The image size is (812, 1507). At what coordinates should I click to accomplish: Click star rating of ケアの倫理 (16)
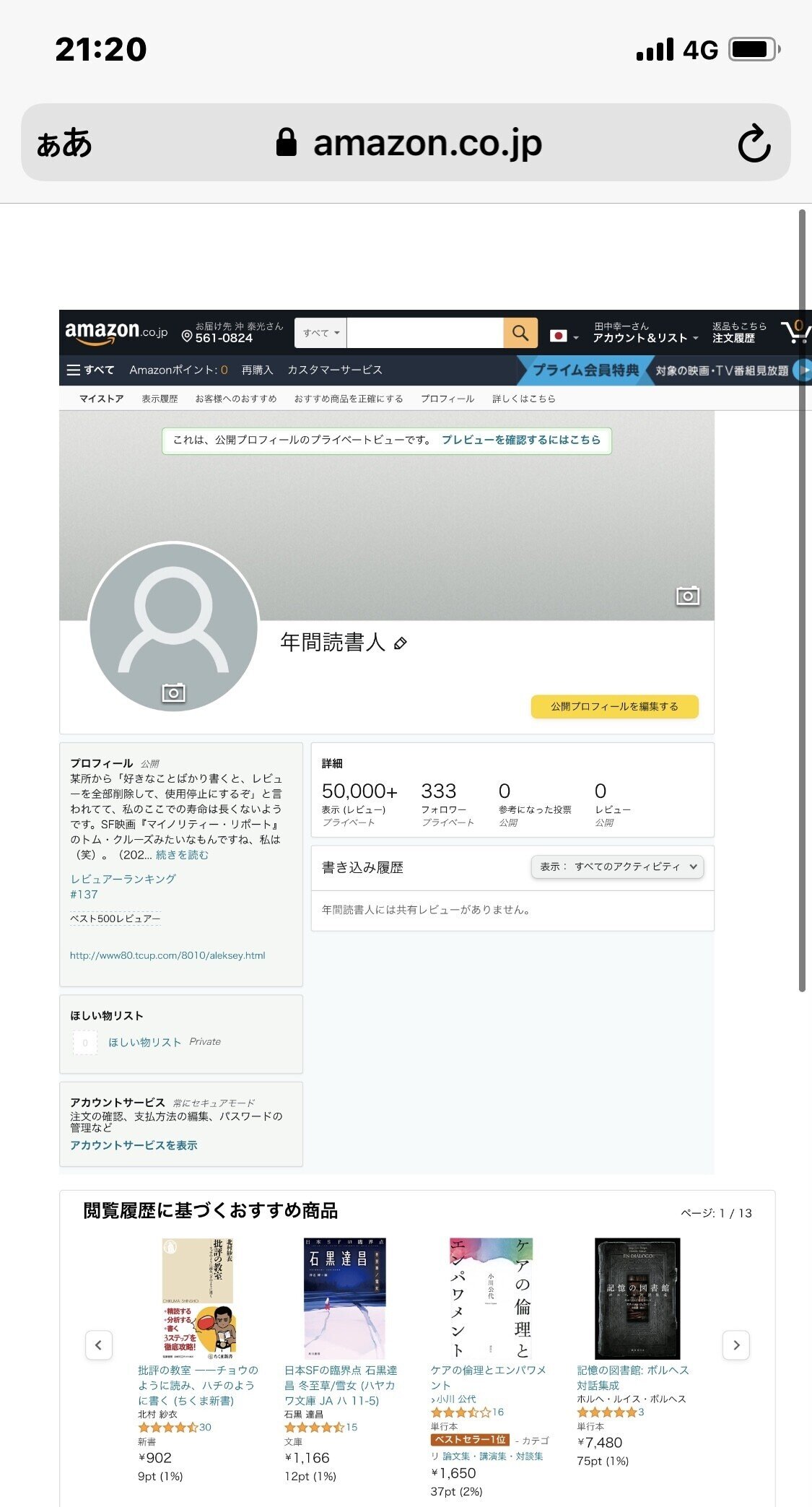[x=462, y=1412]
